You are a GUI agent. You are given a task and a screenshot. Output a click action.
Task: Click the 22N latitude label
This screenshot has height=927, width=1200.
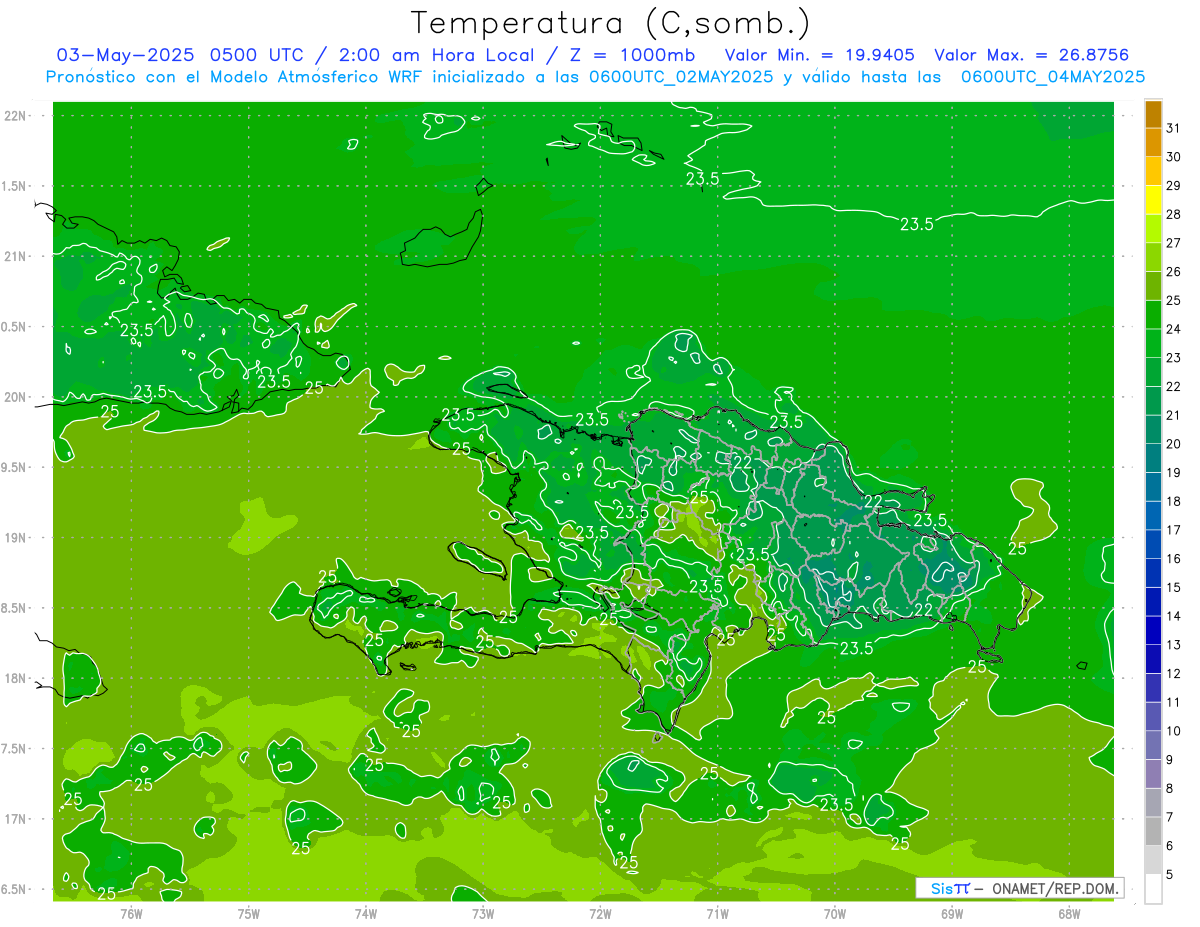tap(16, 116)
